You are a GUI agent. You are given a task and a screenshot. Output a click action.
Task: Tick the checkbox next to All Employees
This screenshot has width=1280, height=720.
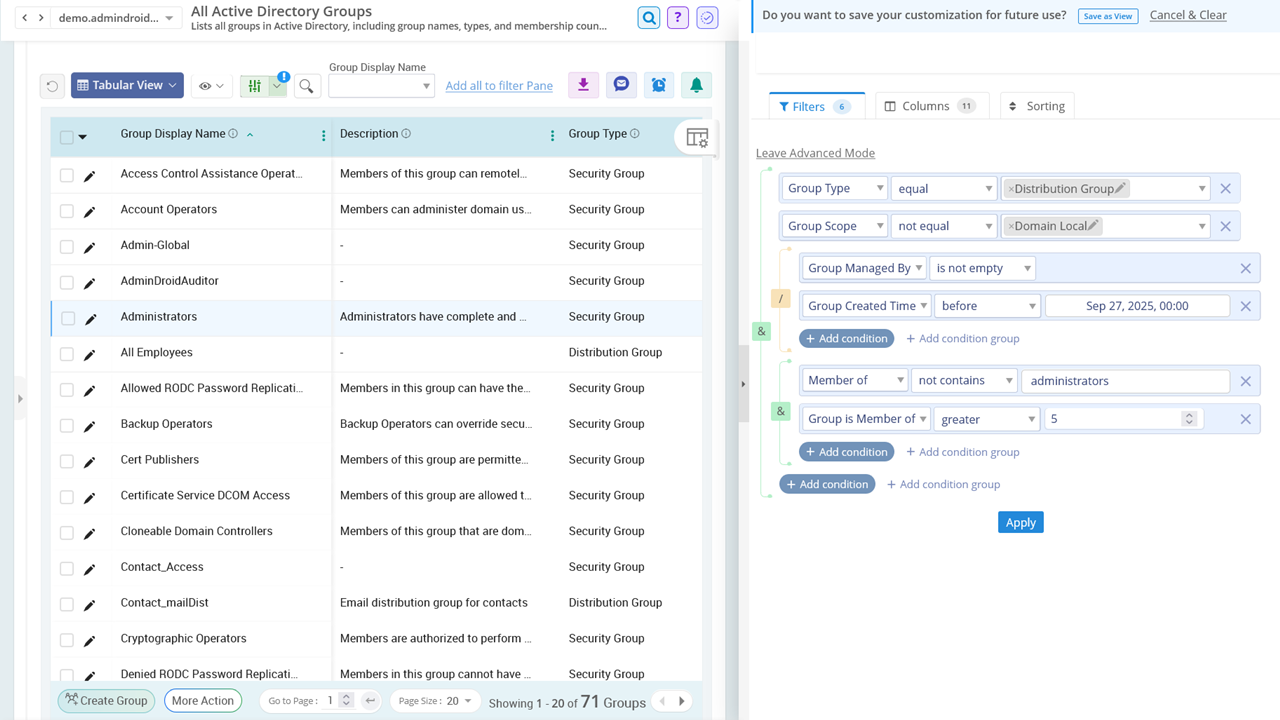point(67,352)
